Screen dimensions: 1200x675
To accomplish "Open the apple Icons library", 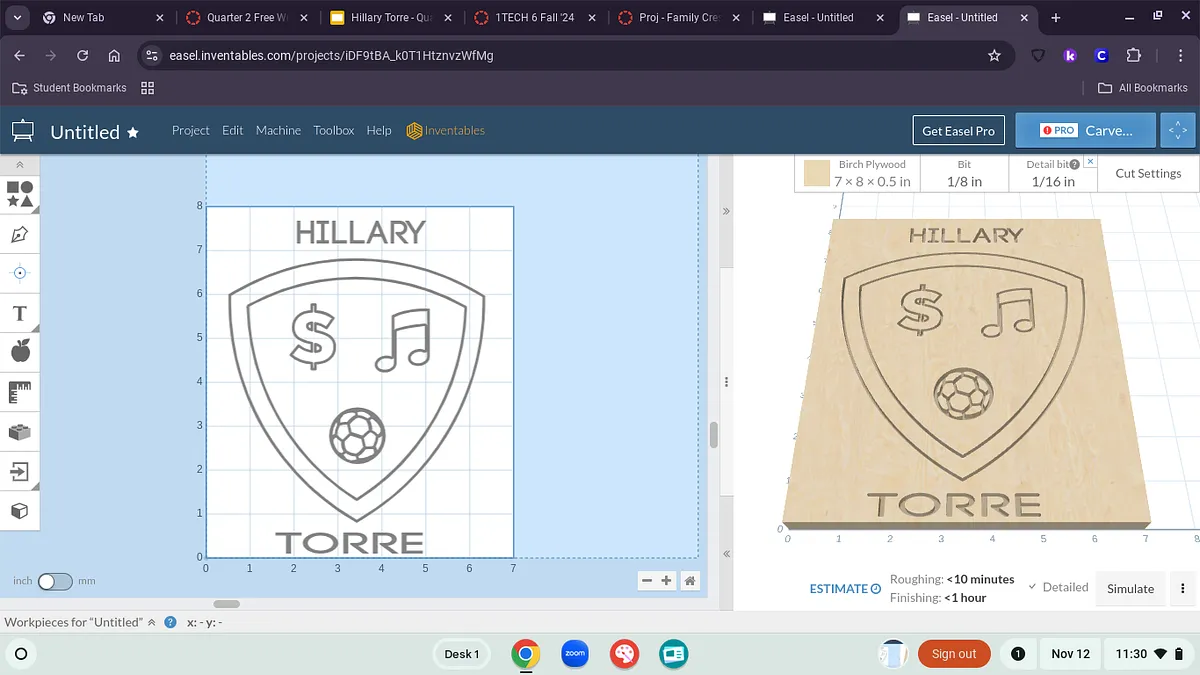I will (19, 351).
